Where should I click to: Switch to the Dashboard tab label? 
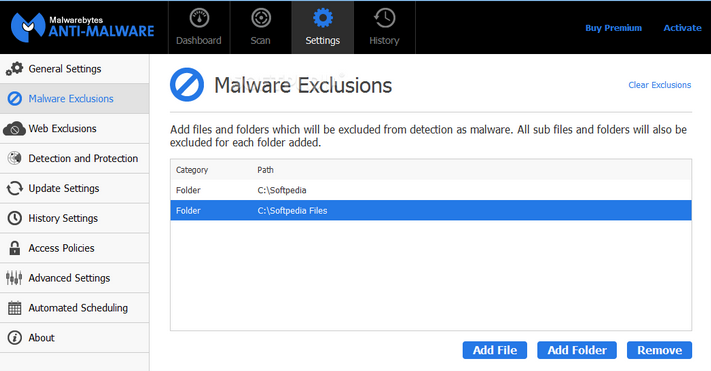199,40
